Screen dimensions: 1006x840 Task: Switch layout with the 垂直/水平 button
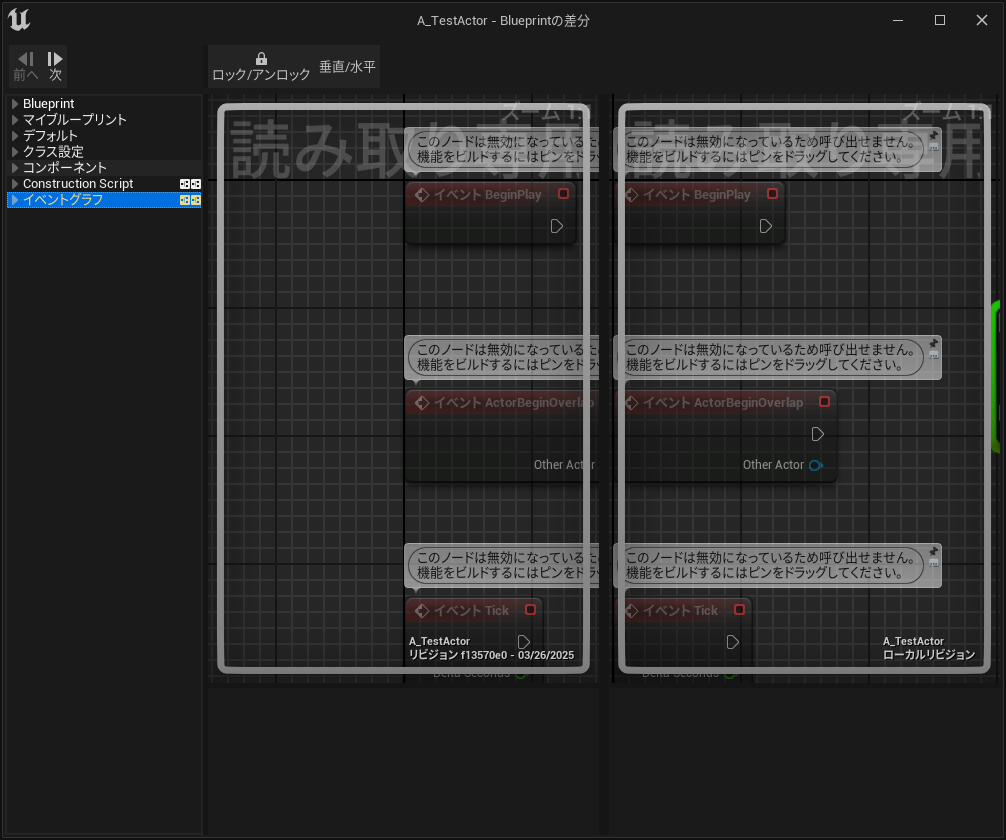pyautogui.click(x=347, y=67)
